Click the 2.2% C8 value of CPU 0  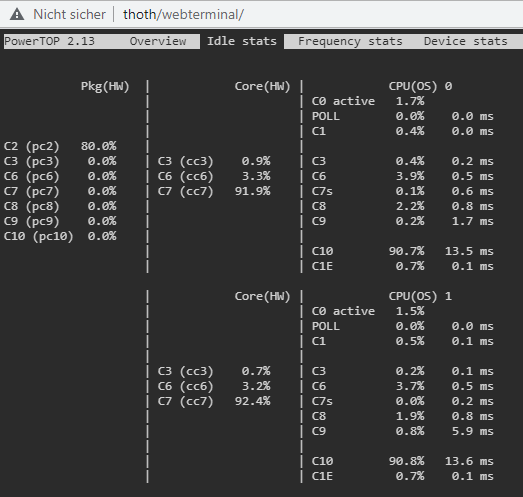click(x=410, y=206)
